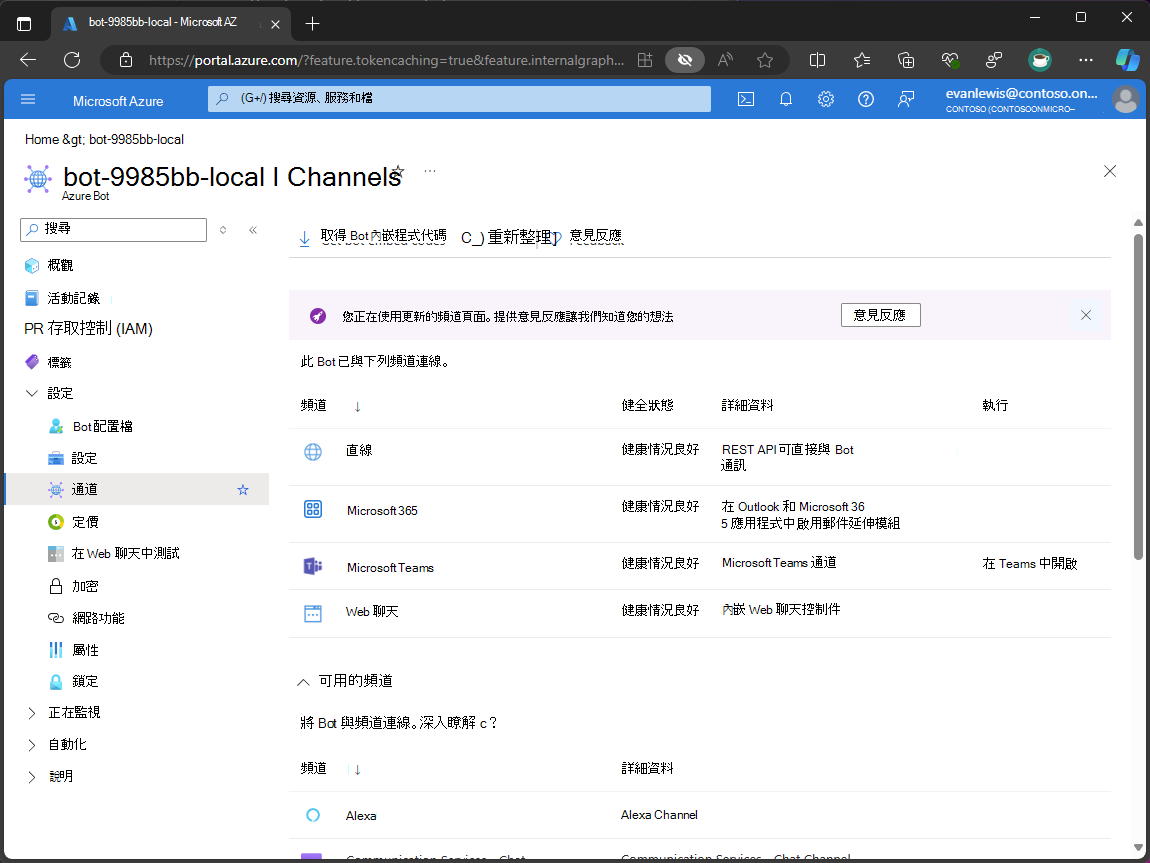This screenshot has width=1150, height=863.
Task: Open 加密 sidebar item
Action: point(85,587)
